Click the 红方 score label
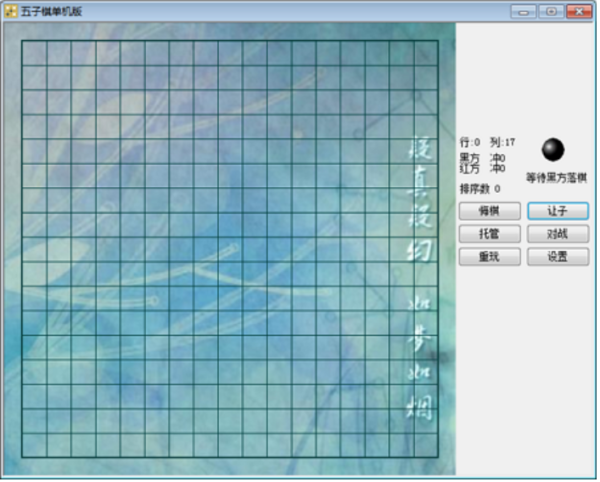Image resolution: width=600 pixels, height=482 pixels. 469,168
